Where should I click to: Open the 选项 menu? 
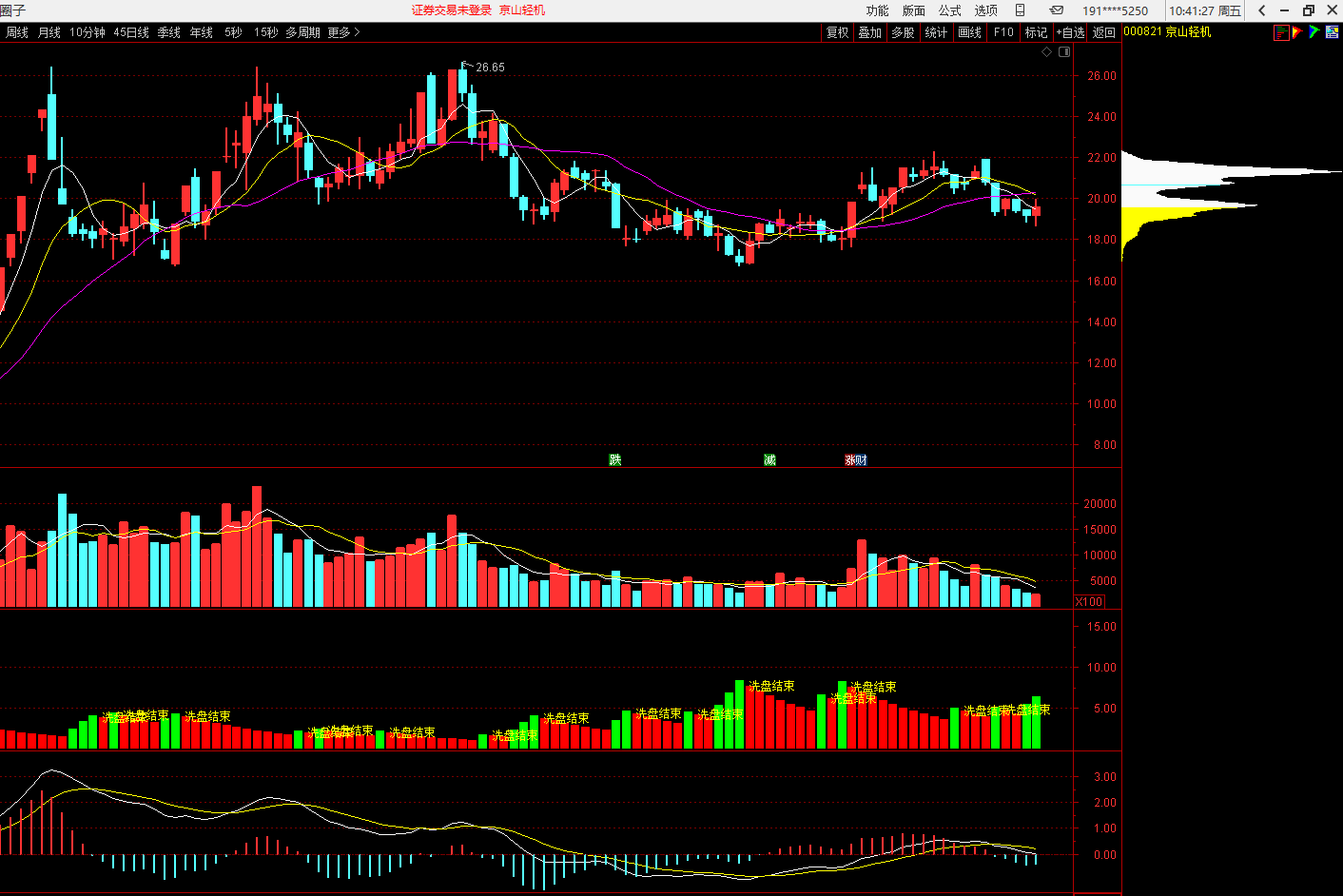pyautogui.click(x=985, y=10)
